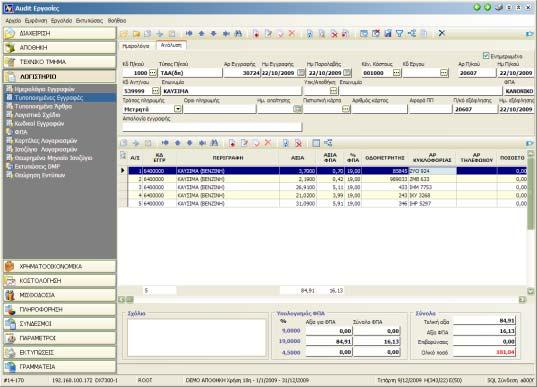
Task: Open the Ημ Παραλαβής calendar picker
Action: click(347, 73)
